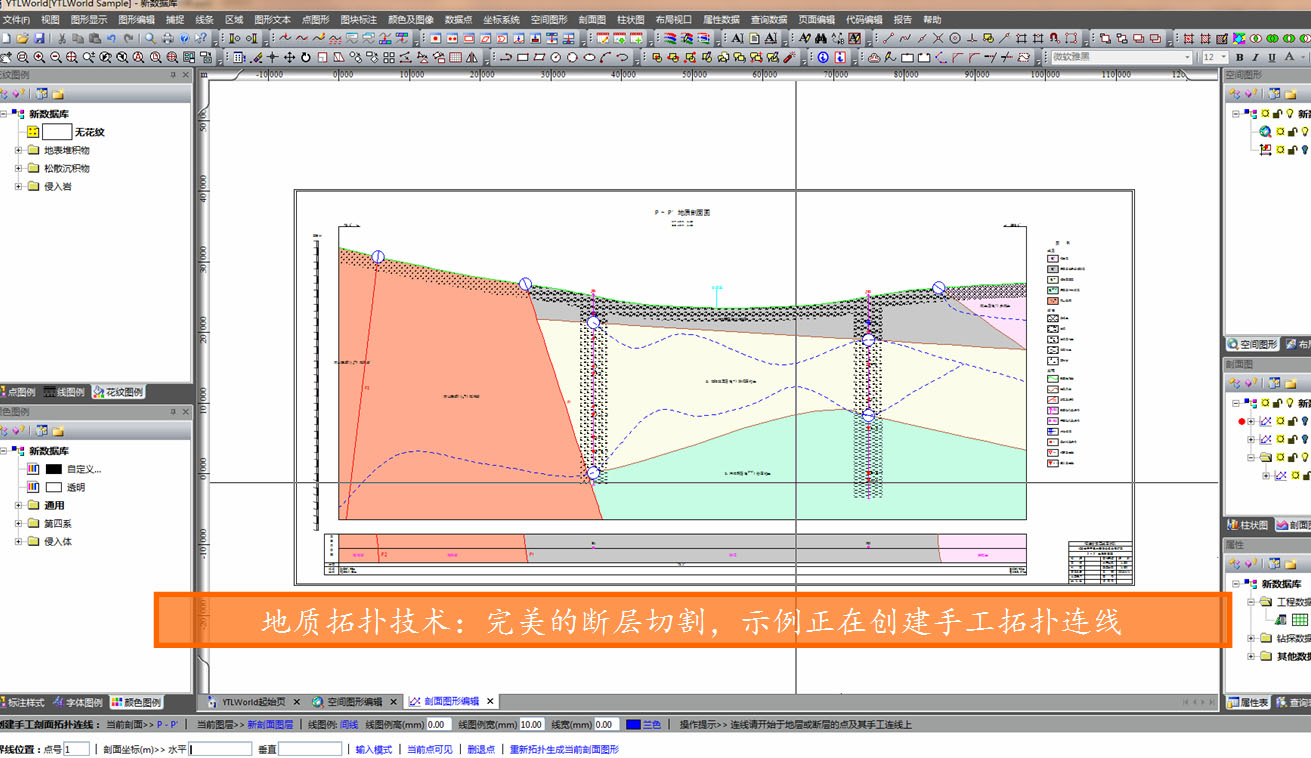Open the 图形编辑 menu
This screenshot has width=1311, height=758.
tap(136, 19)
